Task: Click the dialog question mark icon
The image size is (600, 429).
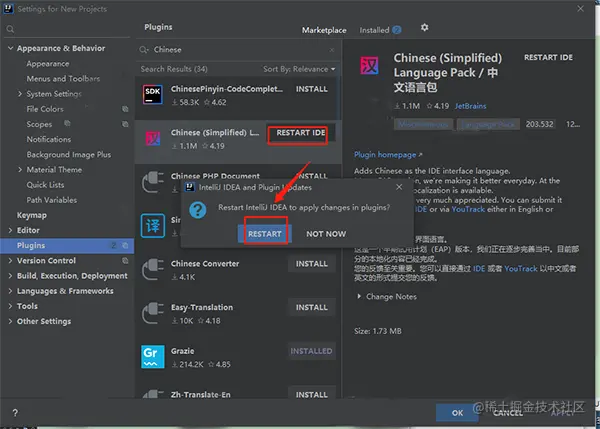Action: 198,210
